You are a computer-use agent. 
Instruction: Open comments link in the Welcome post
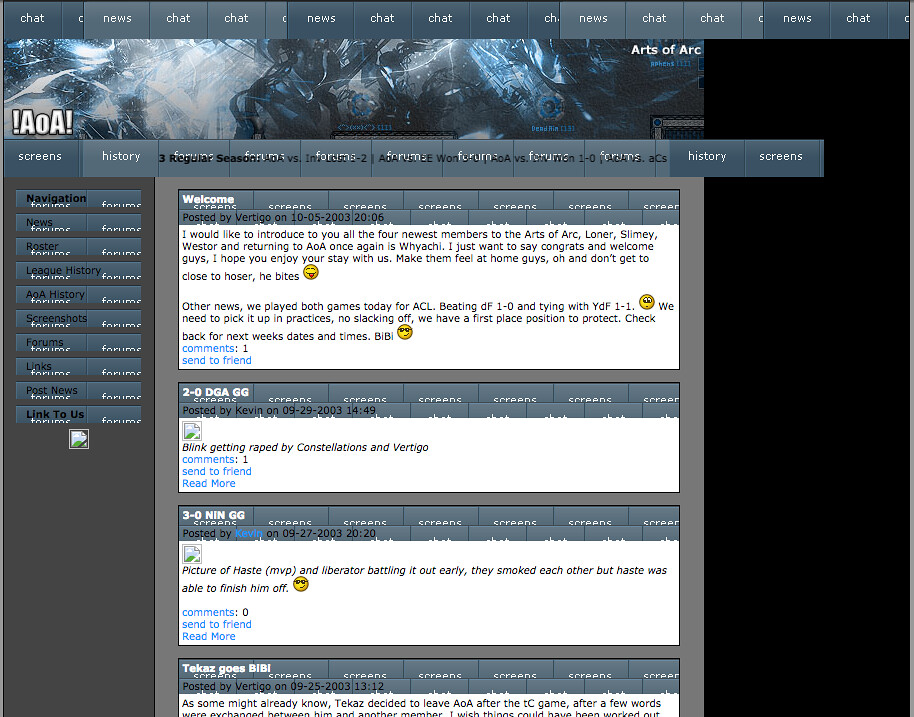coord(208,348)
